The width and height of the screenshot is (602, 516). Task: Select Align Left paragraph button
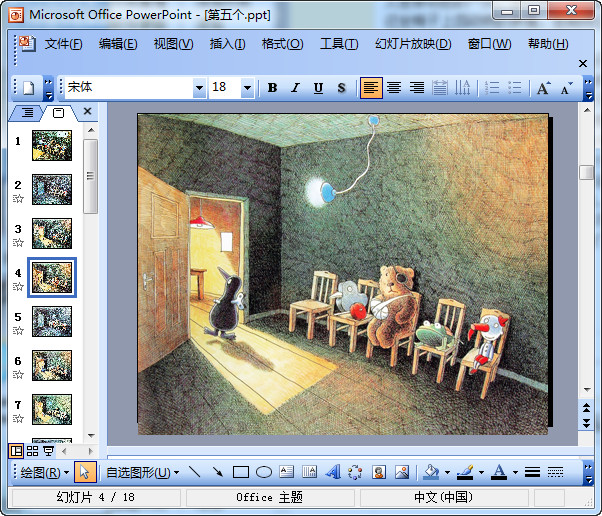tap(371, 88)
